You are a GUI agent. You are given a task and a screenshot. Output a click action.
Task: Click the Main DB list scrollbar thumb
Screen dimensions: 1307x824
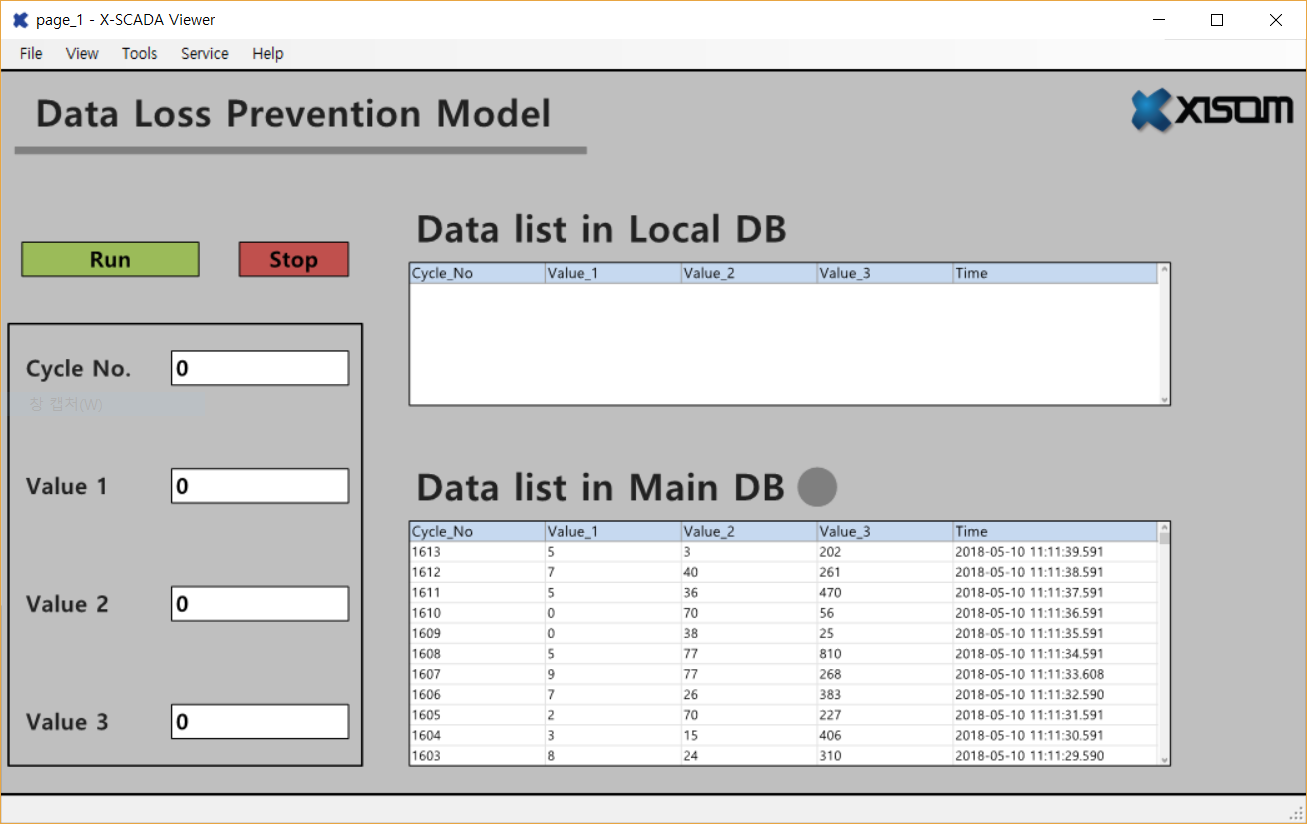[1164, 538]
